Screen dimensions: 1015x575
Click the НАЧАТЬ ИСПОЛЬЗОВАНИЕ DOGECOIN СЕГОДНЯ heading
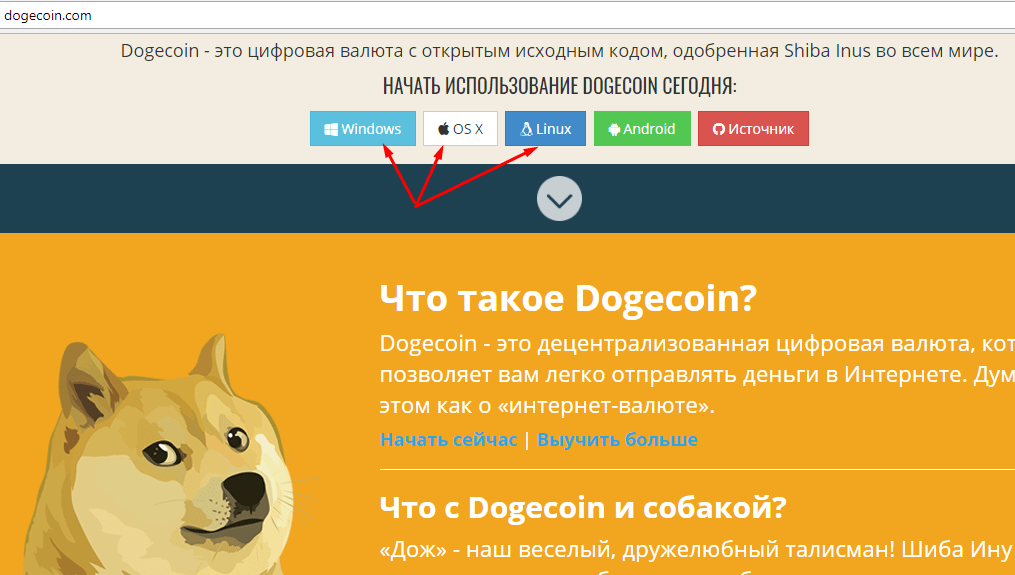(559, 85)
